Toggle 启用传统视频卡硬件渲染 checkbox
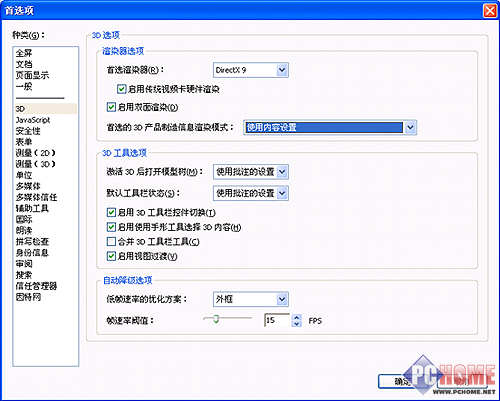The width and height of the screenshot is (500, 401). point(121,89)
